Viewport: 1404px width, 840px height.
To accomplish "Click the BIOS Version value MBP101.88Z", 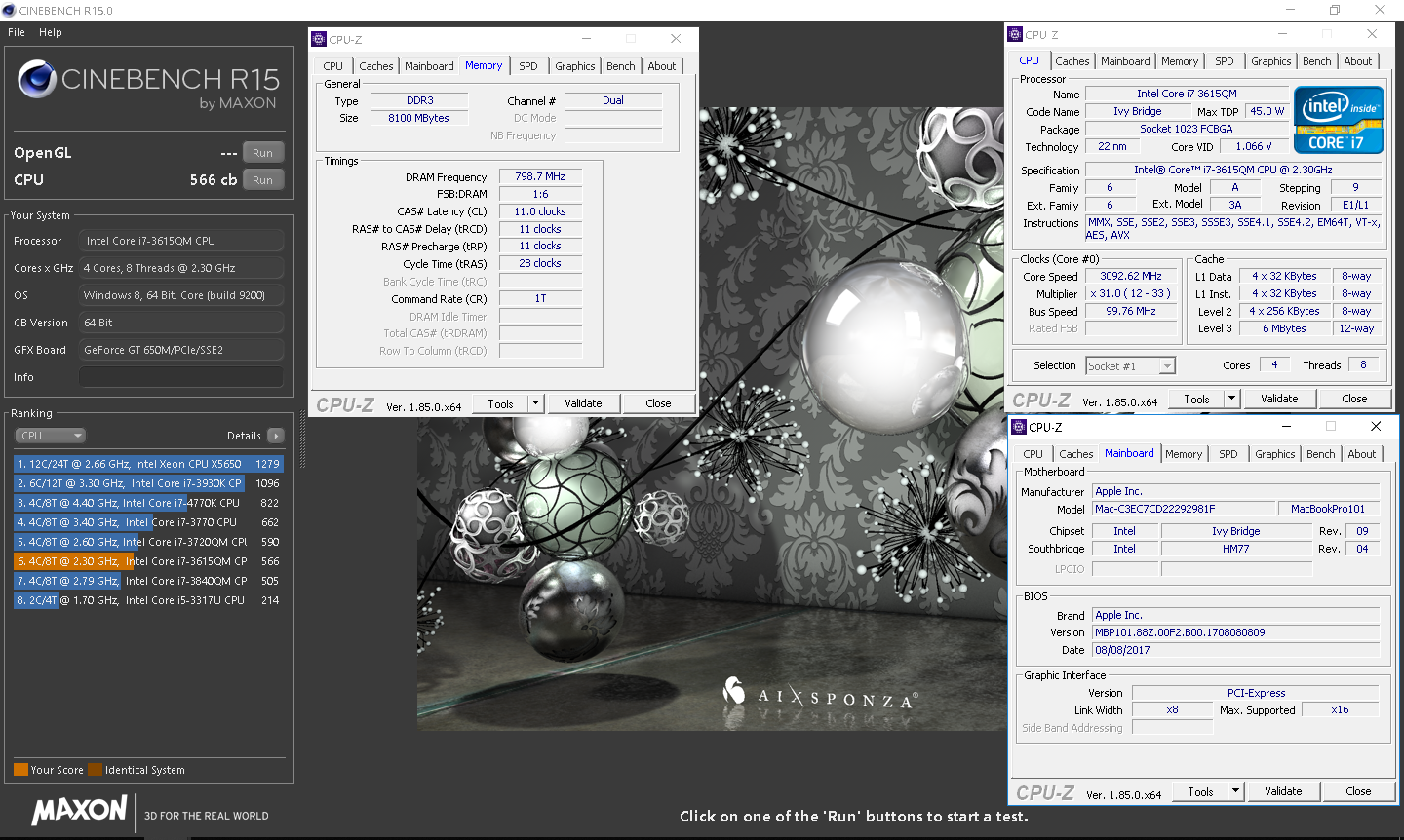I will tap(1236, 633).
